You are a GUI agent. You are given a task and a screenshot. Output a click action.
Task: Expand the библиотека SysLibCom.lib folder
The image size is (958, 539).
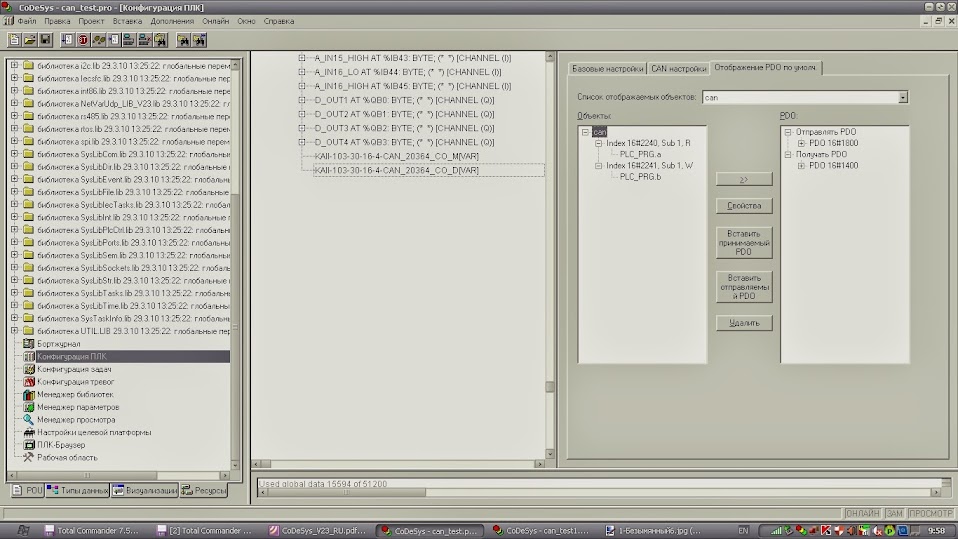pos(15,154)
